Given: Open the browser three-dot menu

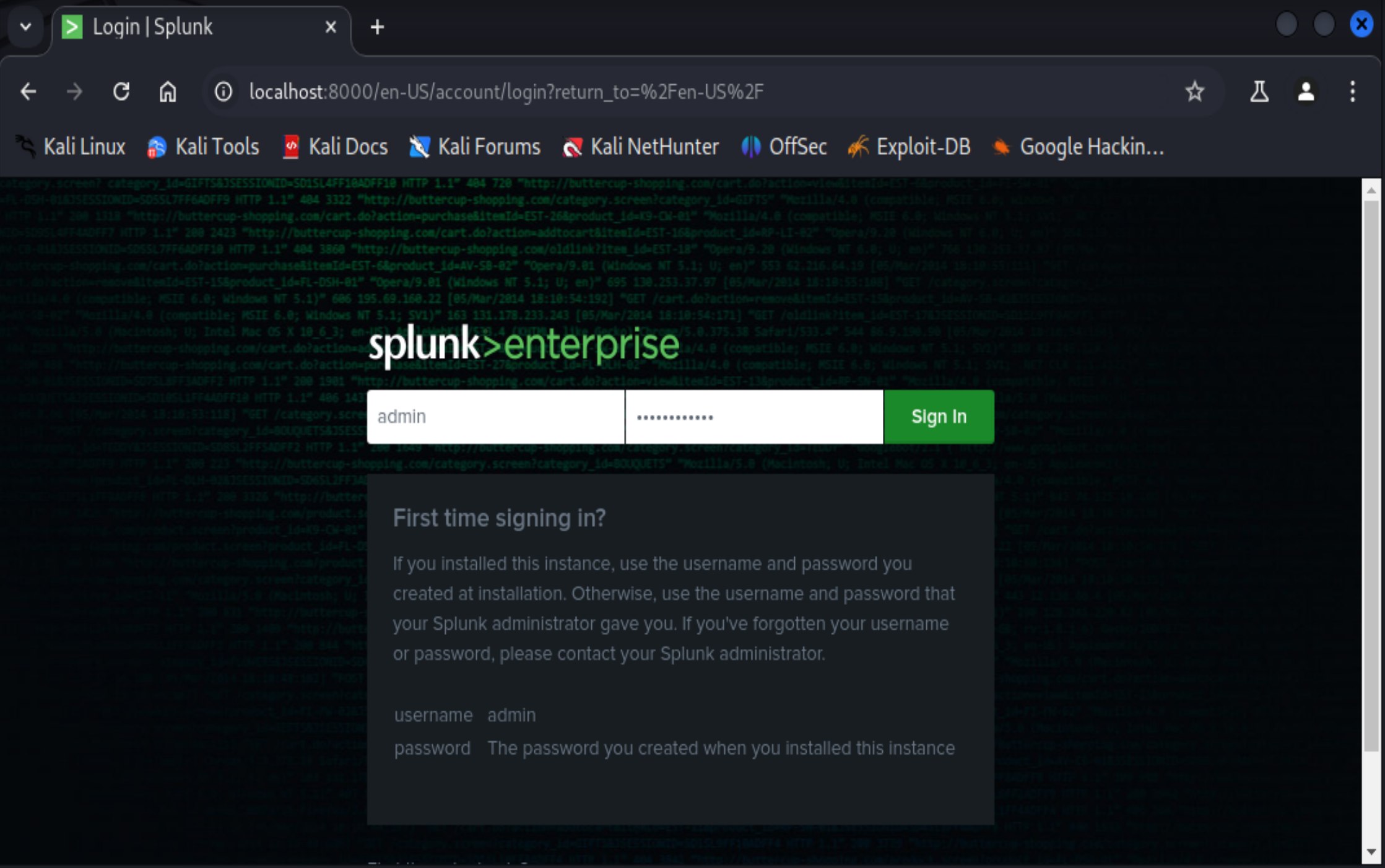Looking at the screenshot, I should (1353, 92).
